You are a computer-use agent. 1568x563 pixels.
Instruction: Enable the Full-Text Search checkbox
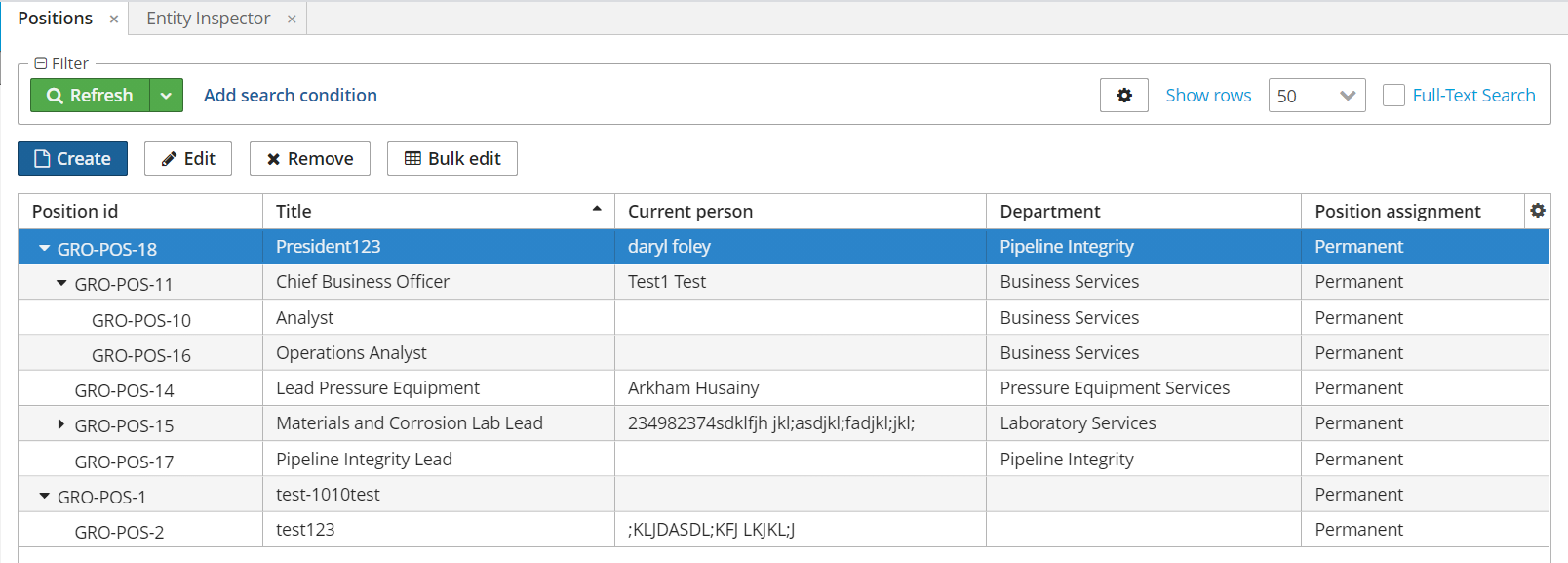[1394, 96]
